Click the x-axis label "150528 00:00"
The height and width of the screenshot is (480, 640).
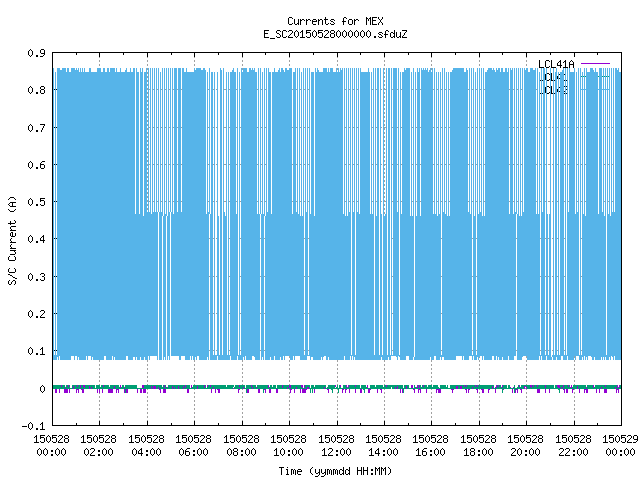51,446
